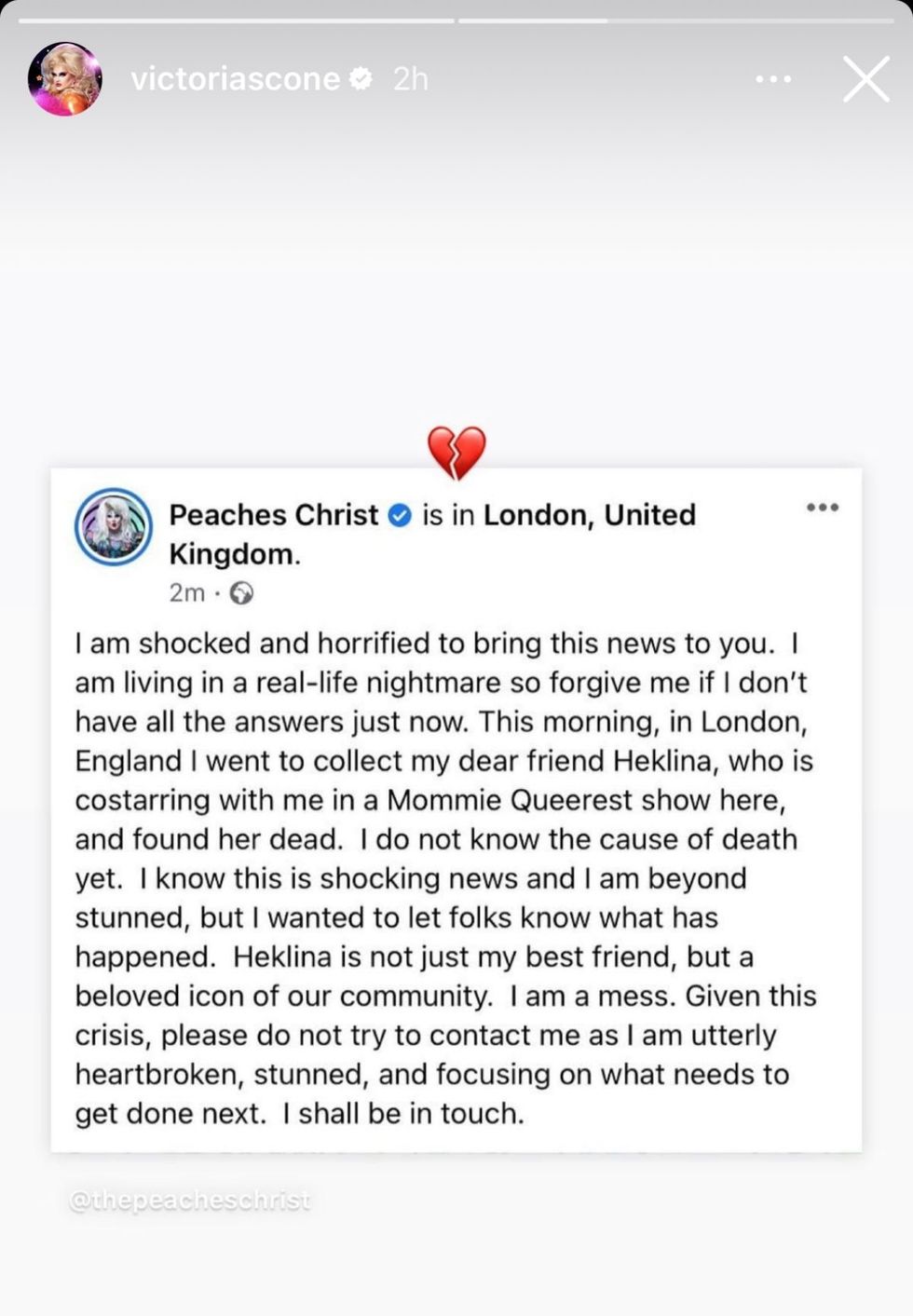Tap the victoriascone username

click(x=235, y=79)
